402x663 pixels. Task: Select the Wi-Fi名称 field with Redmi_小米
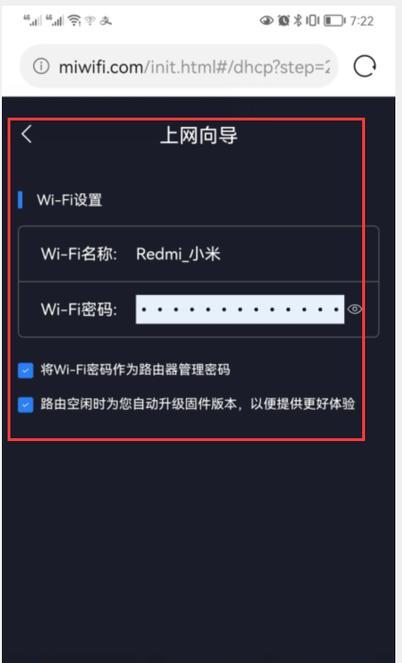pyautogui.click(x=198, y=254)
